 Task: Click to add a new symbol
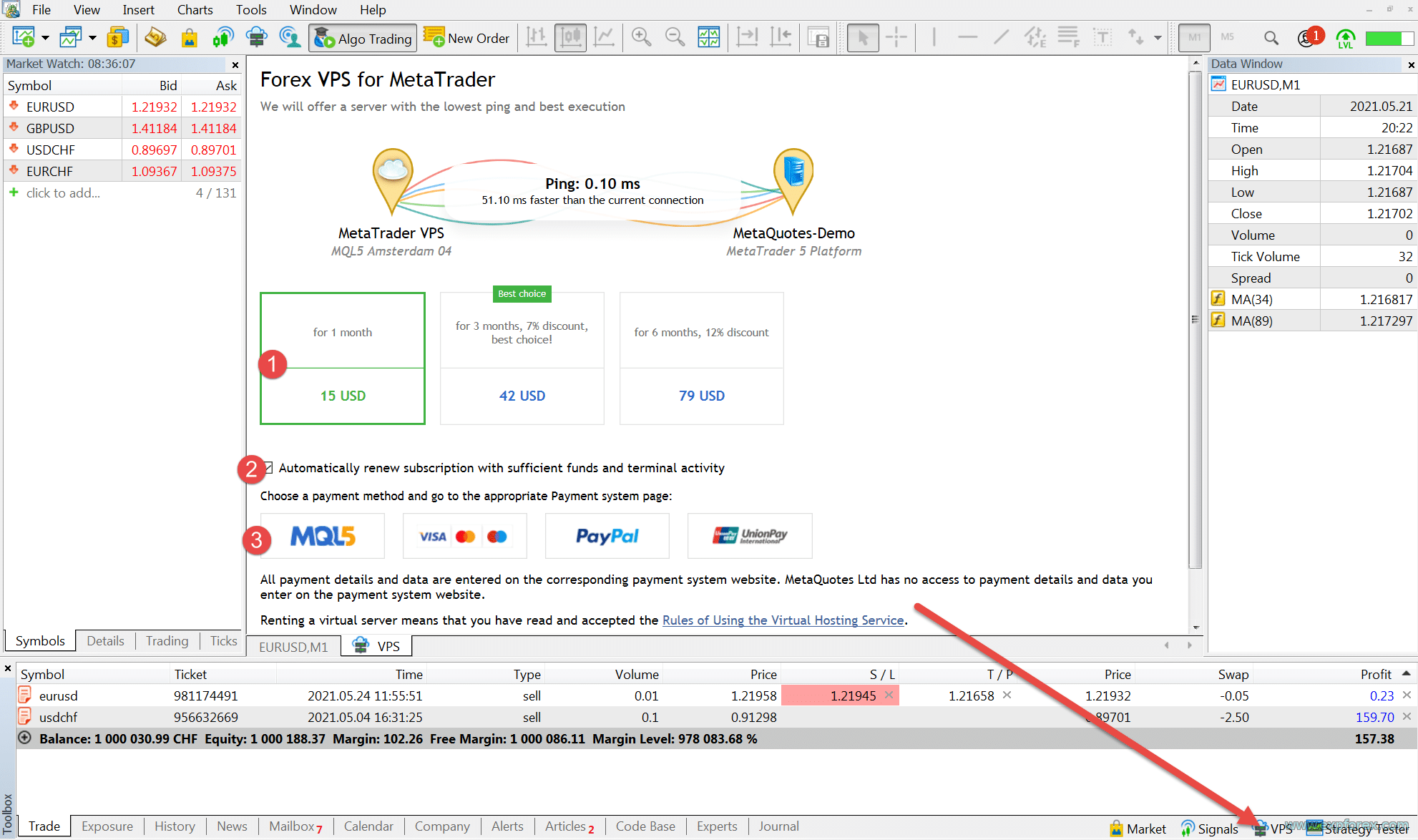click(63, 193)
